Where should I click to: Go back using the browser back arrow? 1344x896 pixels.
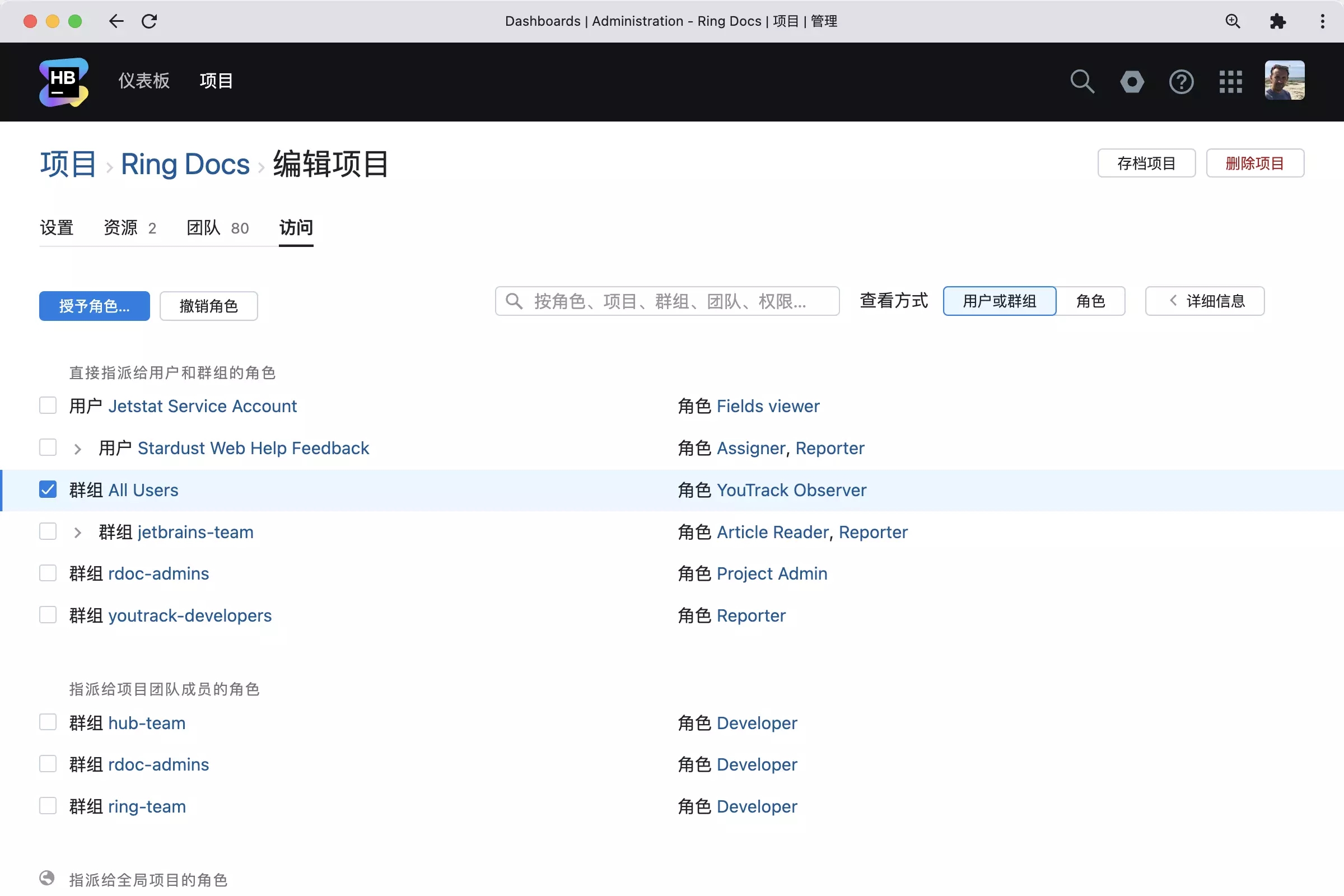(x=116, y=21)
